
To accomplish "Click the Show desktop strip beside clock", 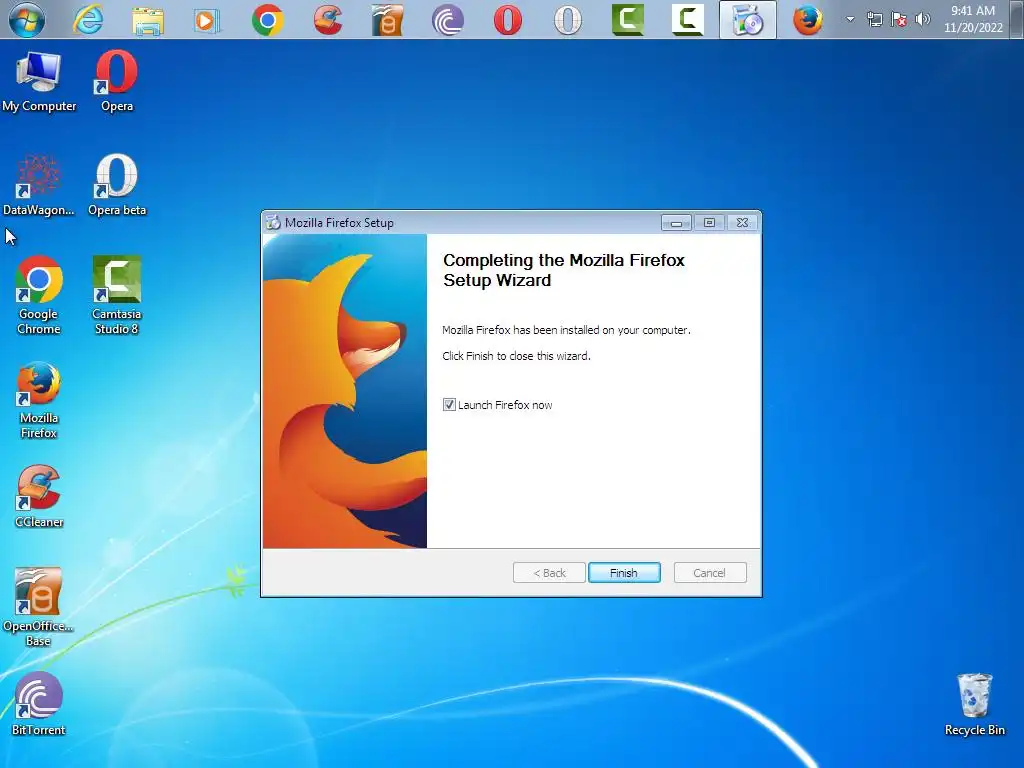I will 1017,19.
